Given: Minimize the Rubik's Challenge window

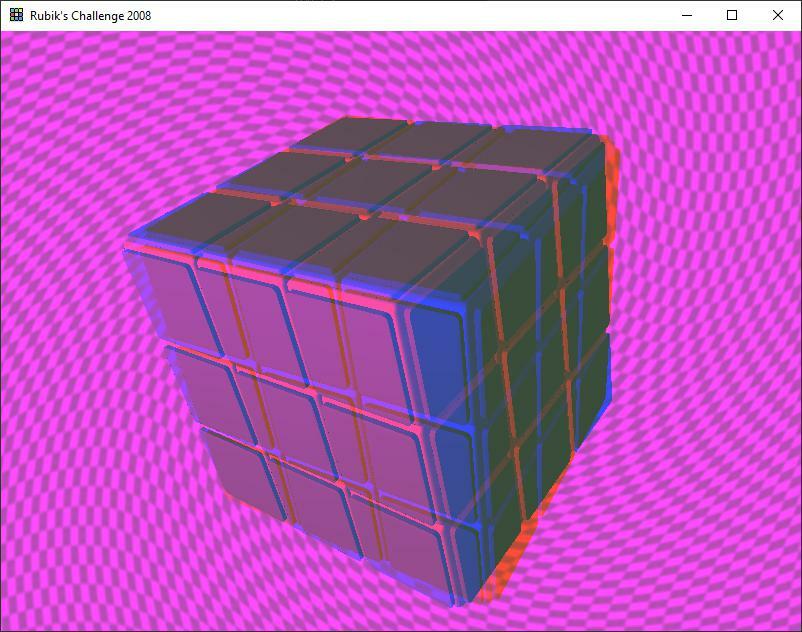Looking at the screenshot, I should pyautogui.click(x=686, y=16).
